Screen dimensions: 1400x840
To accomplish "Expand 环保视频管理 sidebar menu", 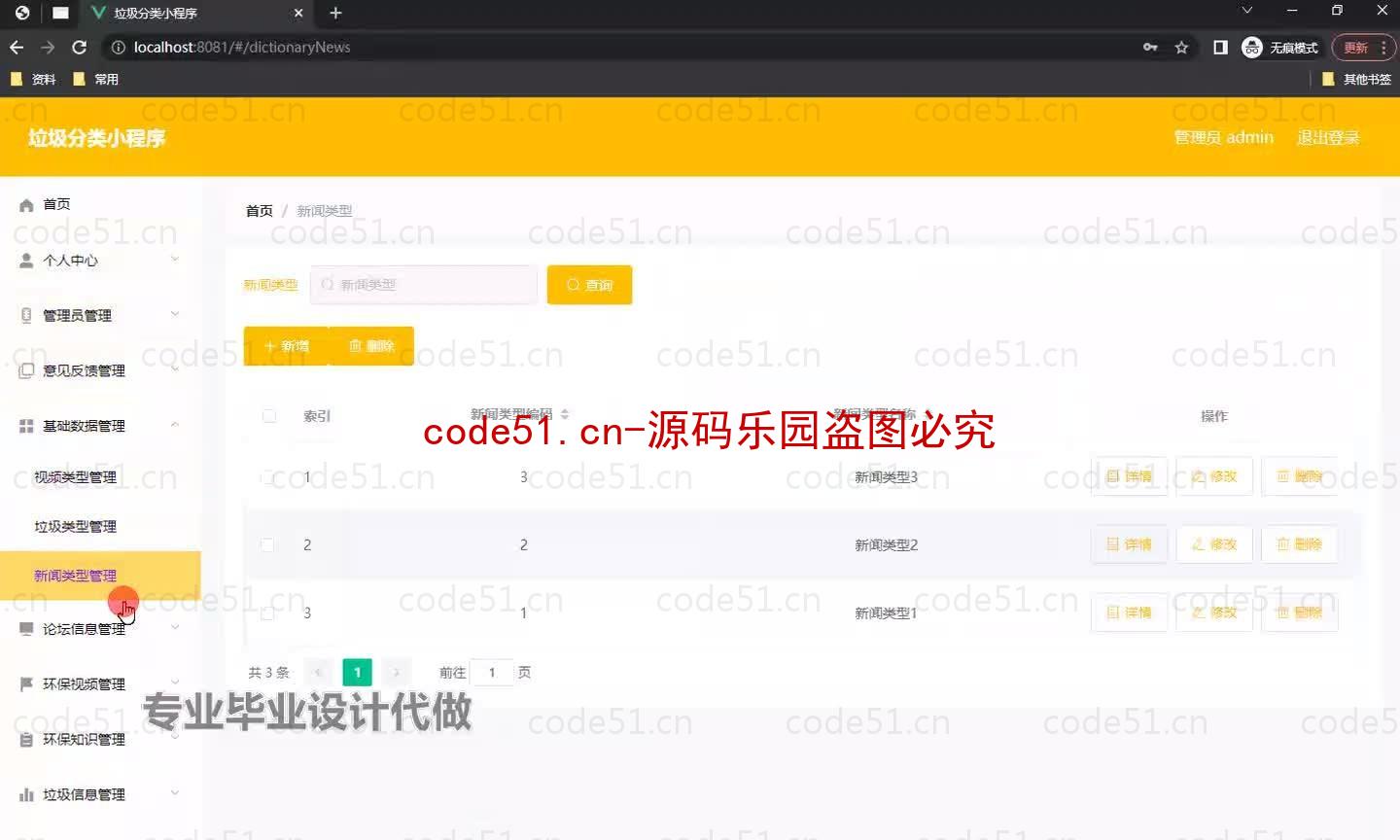I will coord(101,683).
